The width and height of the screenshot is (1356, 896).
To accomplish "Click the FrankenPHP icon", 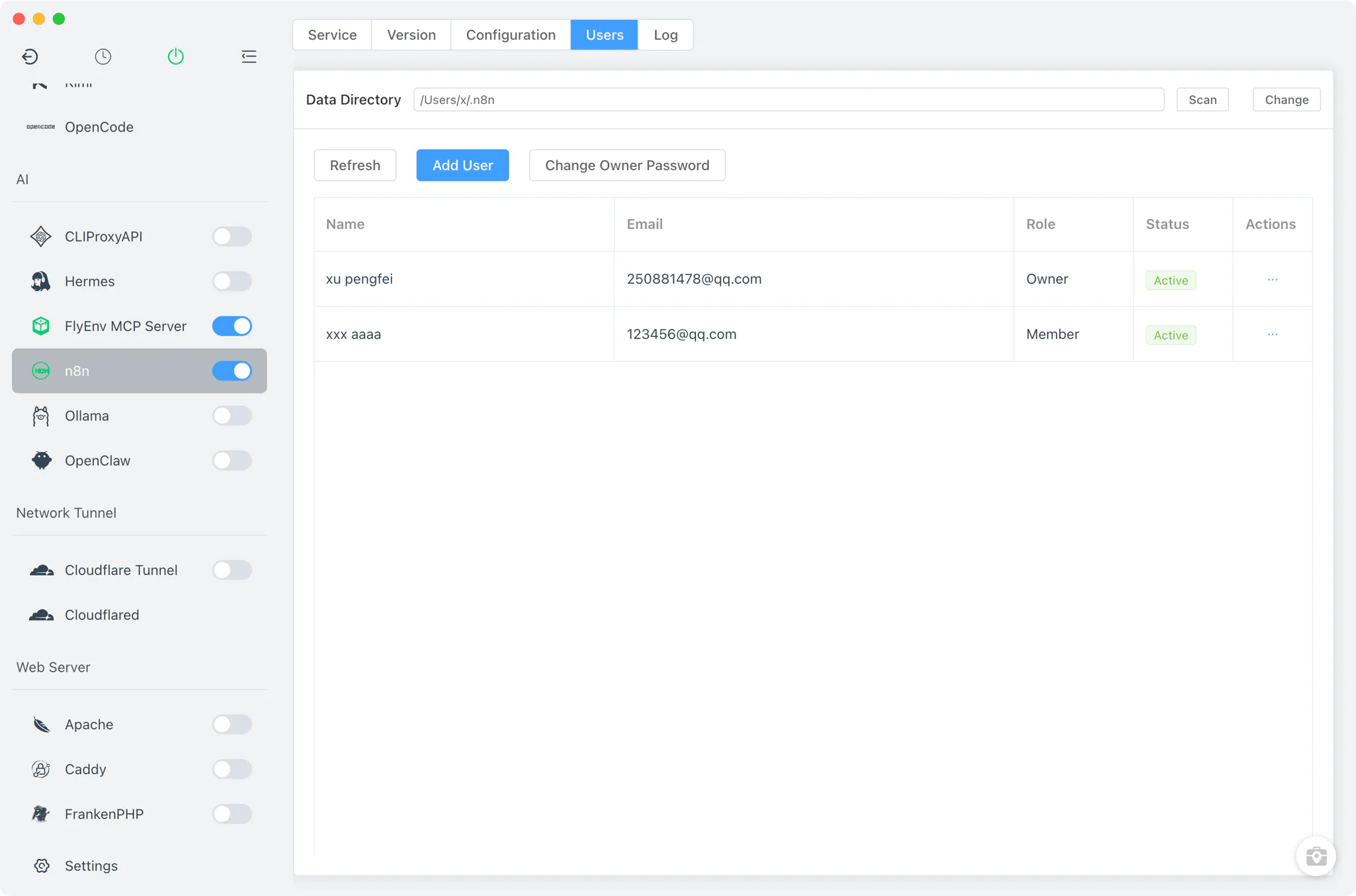I will (41, 814).
